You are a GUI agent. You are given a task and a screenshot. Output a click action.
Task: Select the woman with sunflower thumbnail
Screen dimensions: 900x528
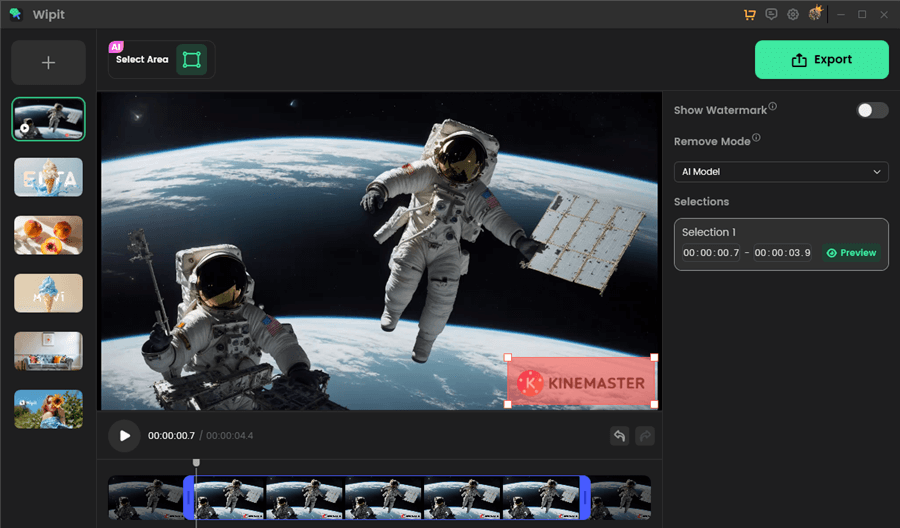[x=49, y=409]
